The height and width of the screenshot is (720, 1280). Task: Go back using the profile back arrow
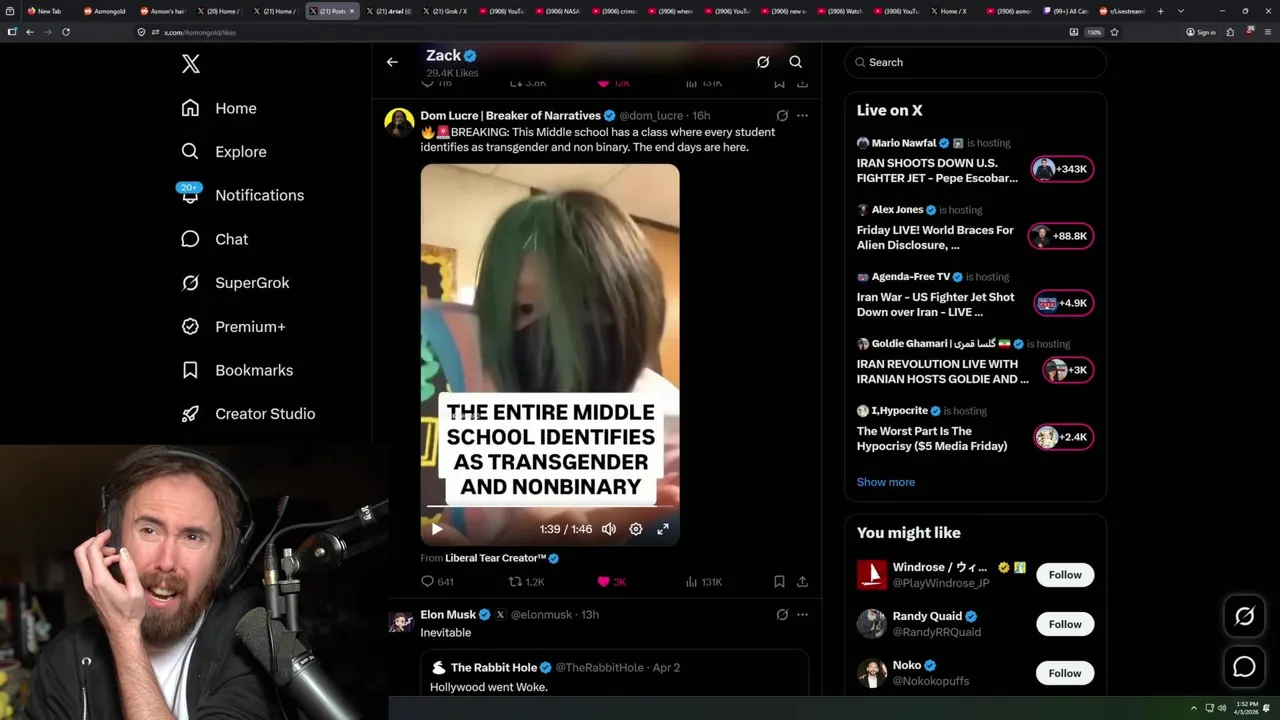coord(392,62)
